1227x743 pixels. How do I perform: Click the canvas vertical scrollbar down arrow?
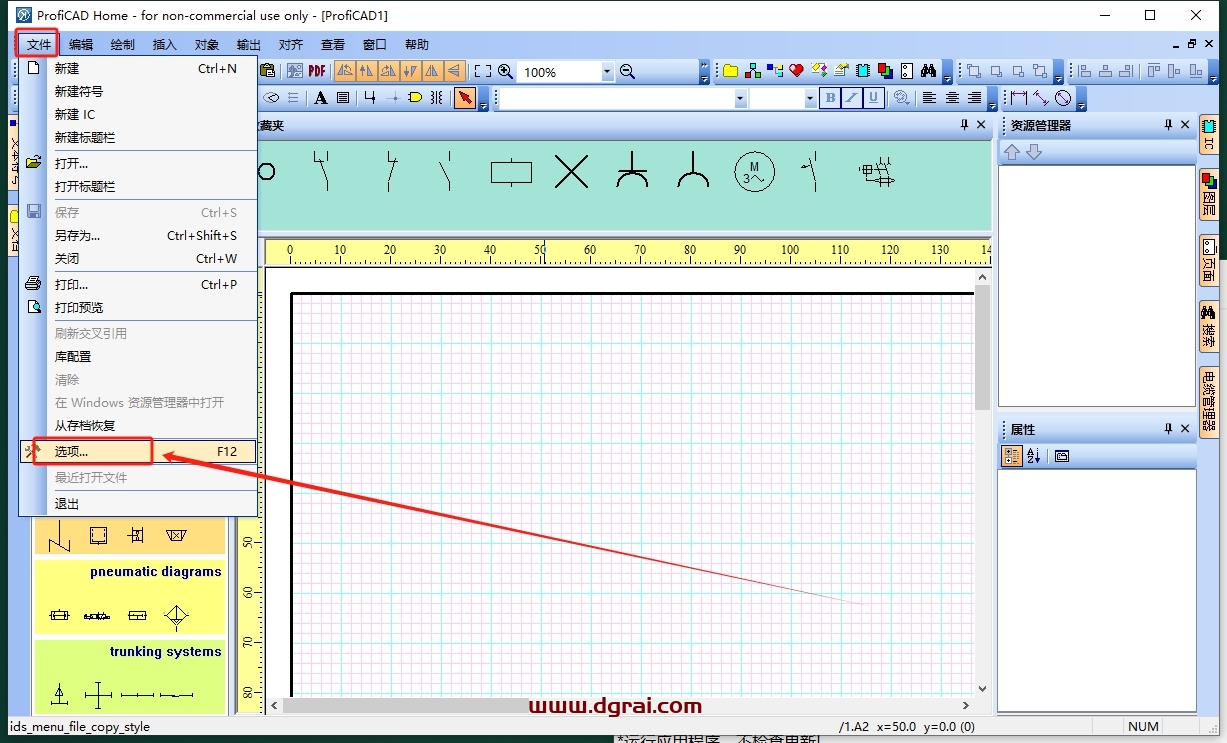coord(981,688)
